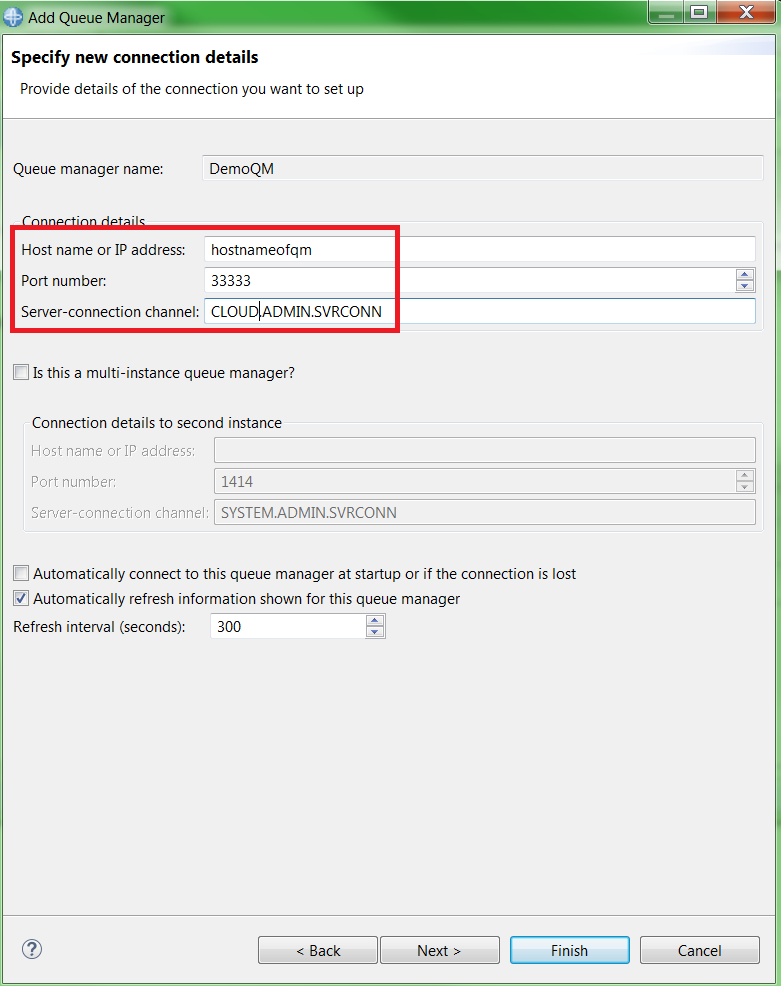Cancel the Add Queue Manager wizard
Screen dimensions: 781x986
coord(699,950)
